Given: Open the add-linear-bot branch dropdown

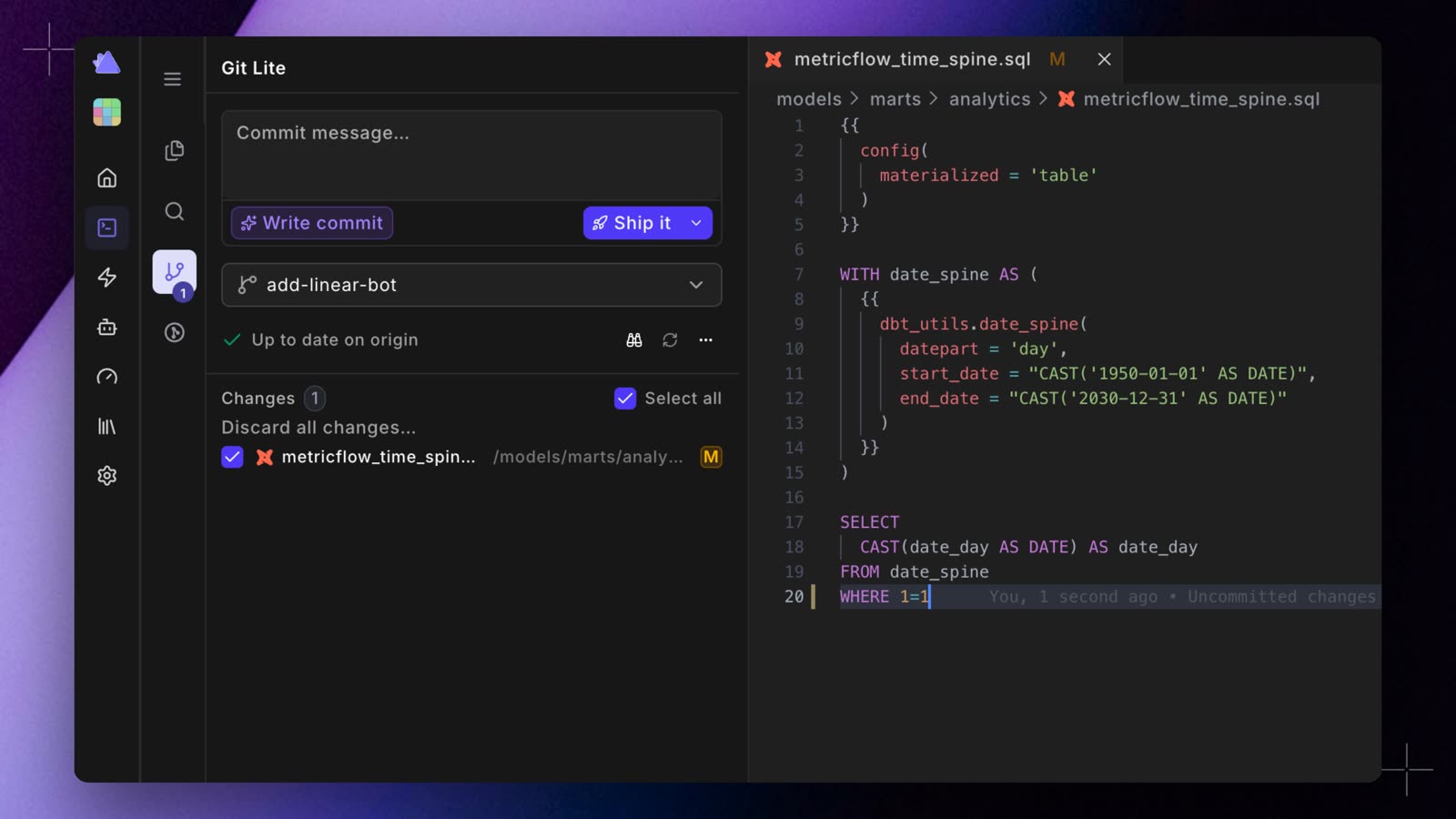Looking at the screenshot, I should [x=471, y=285].
